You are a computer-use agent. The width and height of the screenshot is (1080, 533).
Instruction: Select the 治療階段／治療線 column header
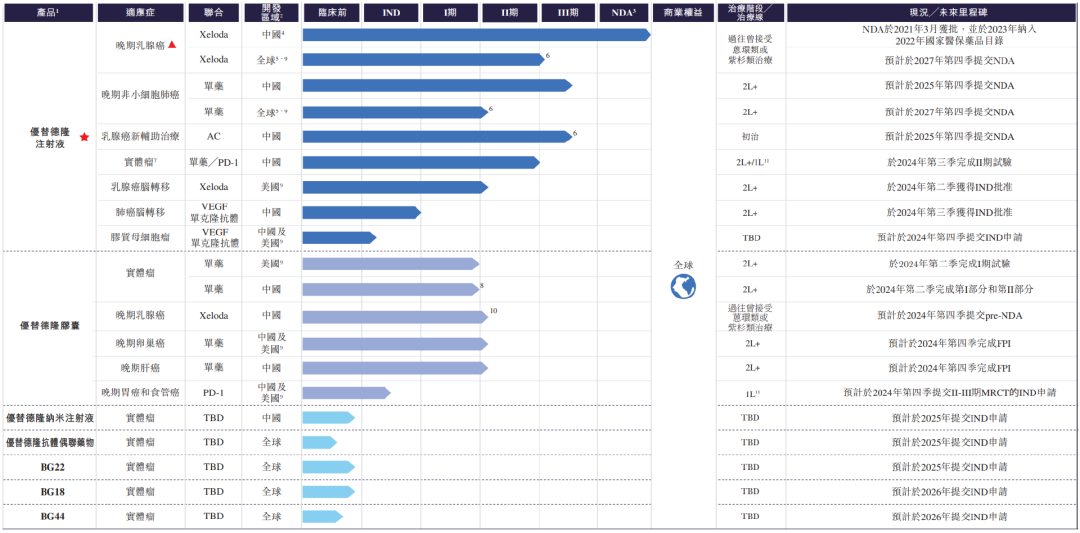click(750, 12)
